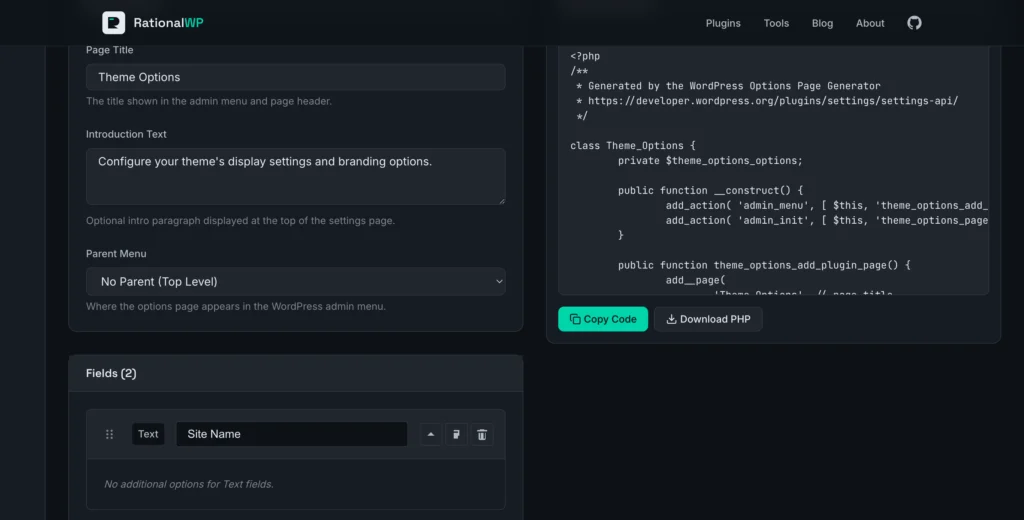The width and height of the screenshot is (1024, 520).
Task: Click the settings-api URL comment line
Action: click(x=767, y=101)
